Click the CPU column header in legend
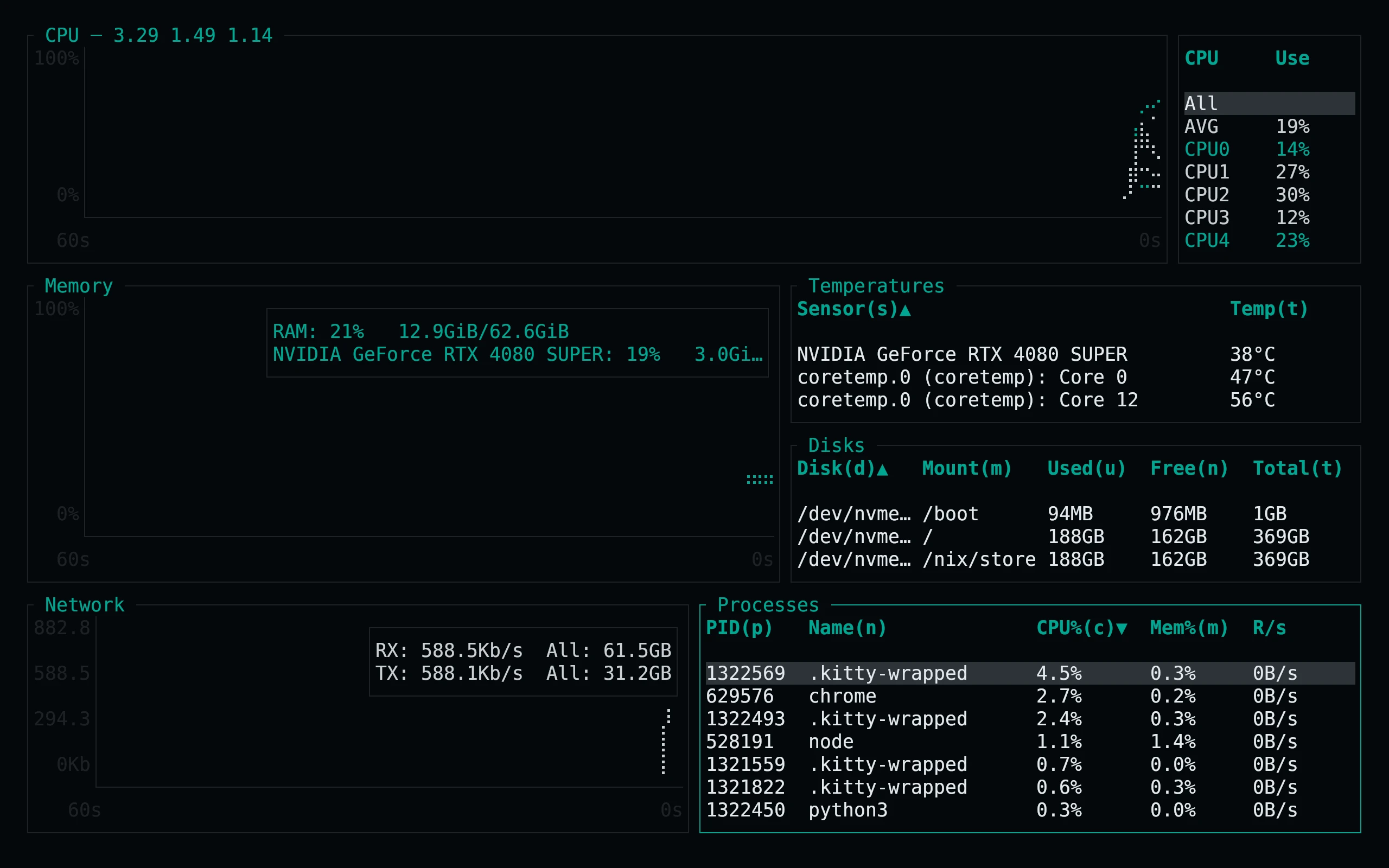 tap(1201, 58)
